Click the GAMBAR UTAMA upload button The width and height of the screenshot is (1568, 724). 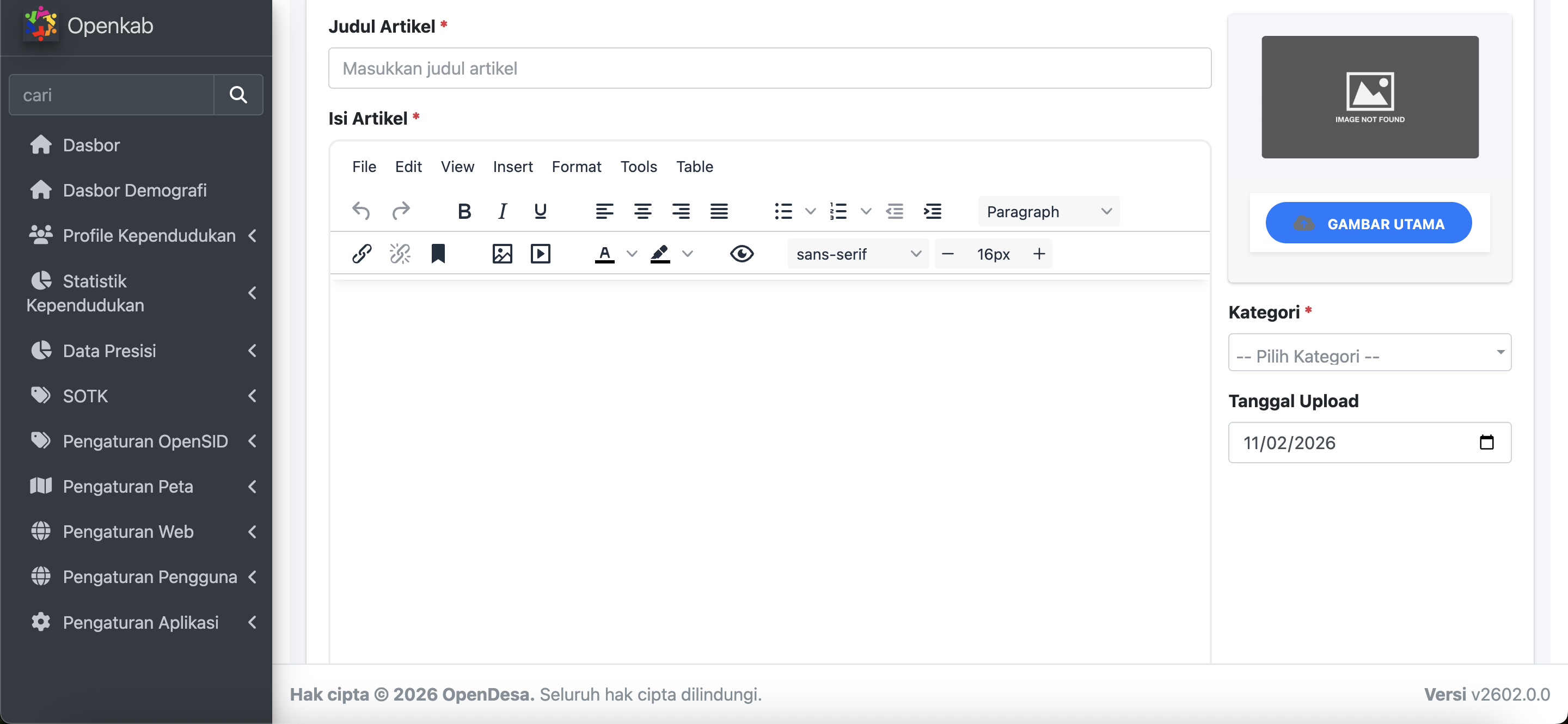click(1368, 223)
